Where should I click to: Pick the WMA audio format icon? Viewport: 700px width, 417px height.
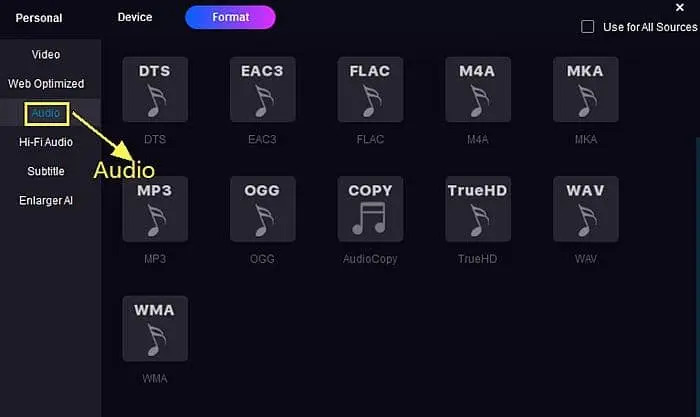click(x=155, y=329)
